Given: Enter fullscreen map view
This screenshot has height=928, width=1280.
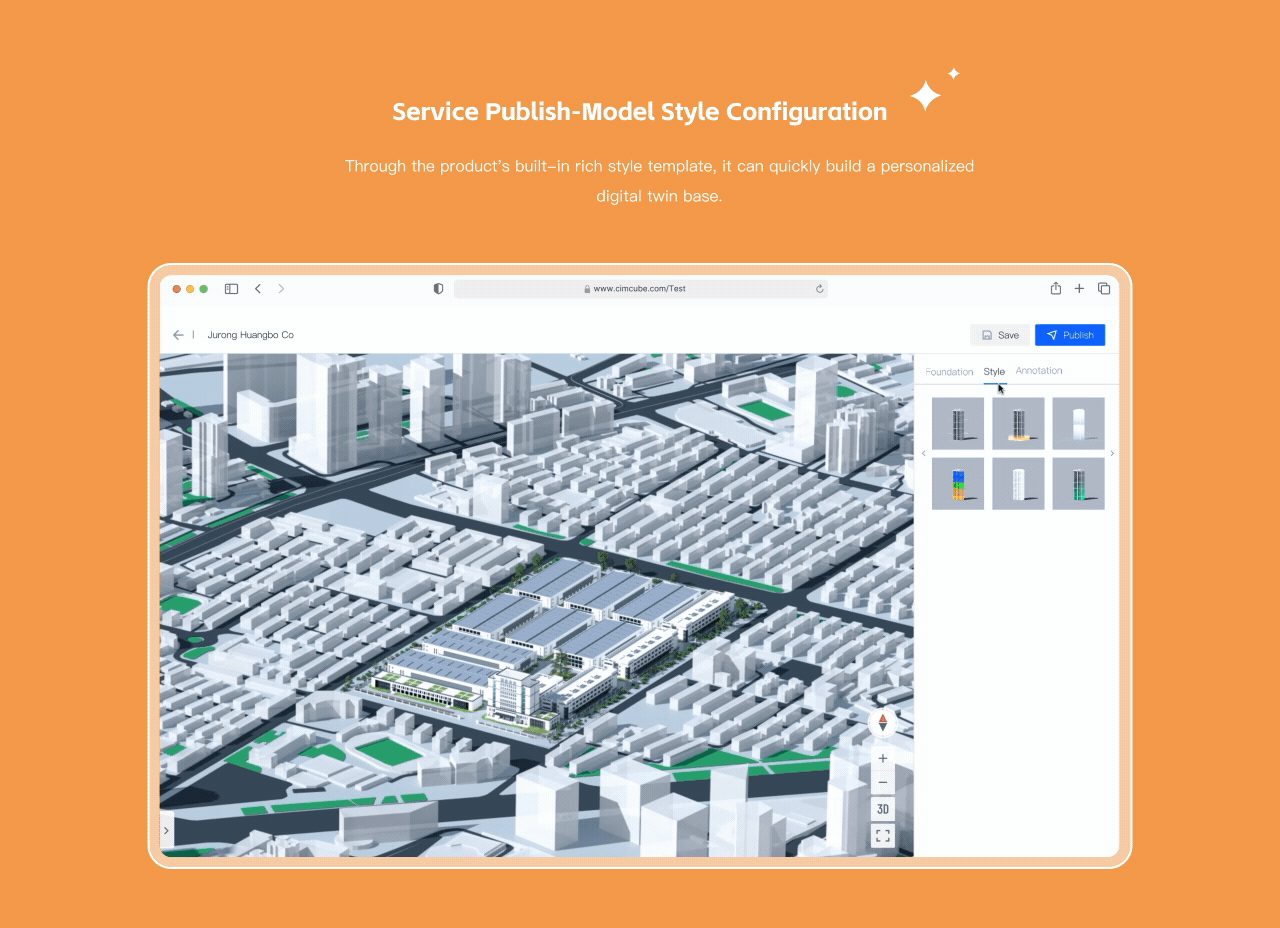Looking at the screenshot, I should (883, 836).
